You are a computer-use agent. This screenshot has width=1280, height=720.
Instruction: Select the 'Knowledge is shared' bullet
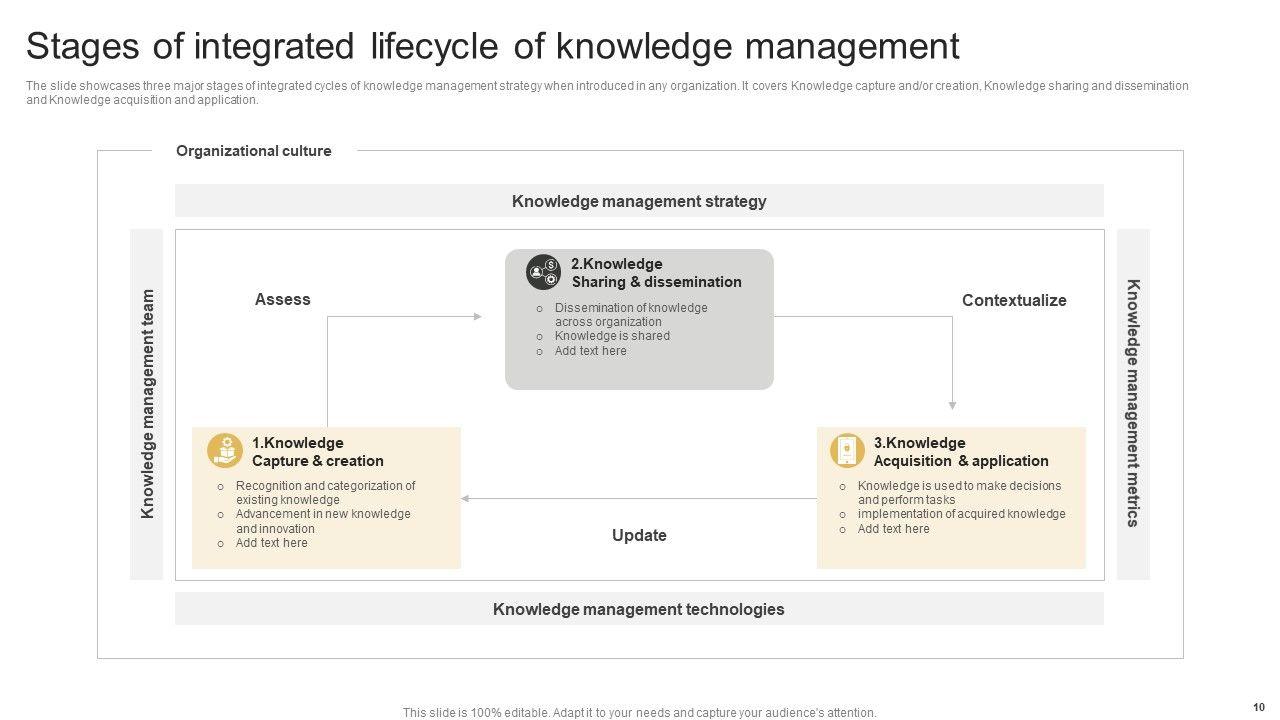(612, 336)
